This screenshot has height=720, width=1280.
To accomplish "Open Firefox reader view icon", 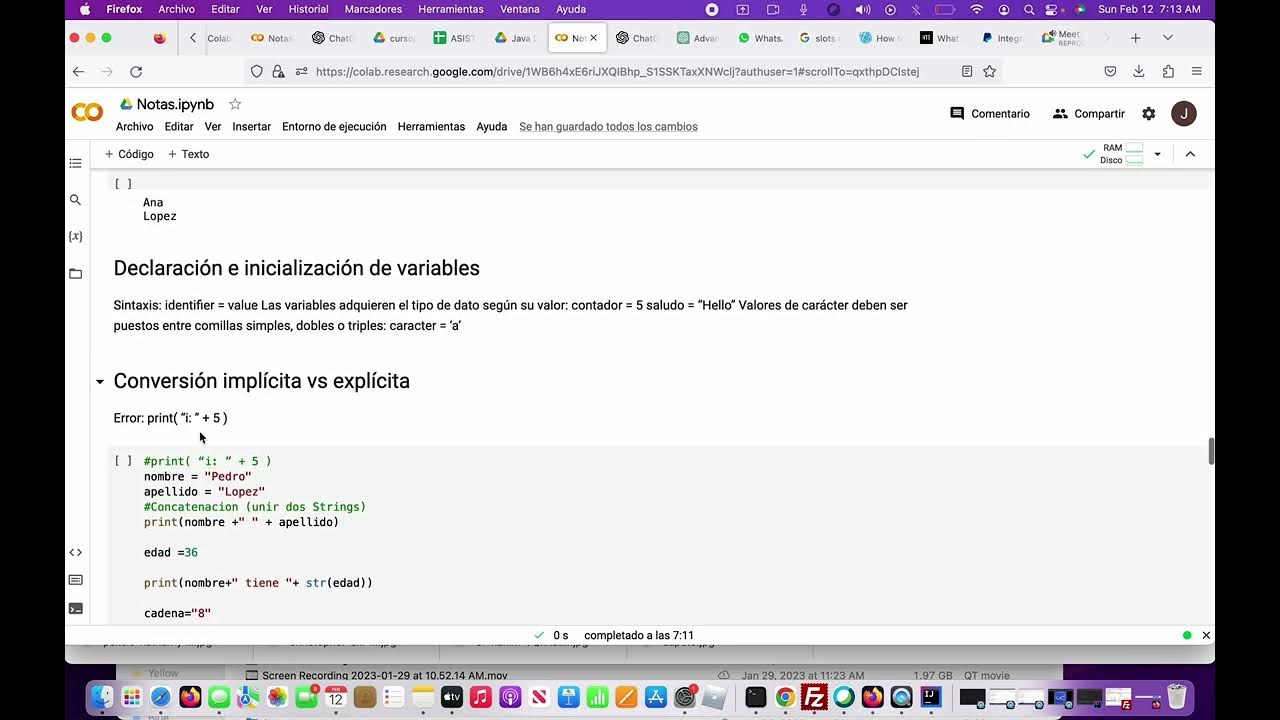I will [966, 72].
